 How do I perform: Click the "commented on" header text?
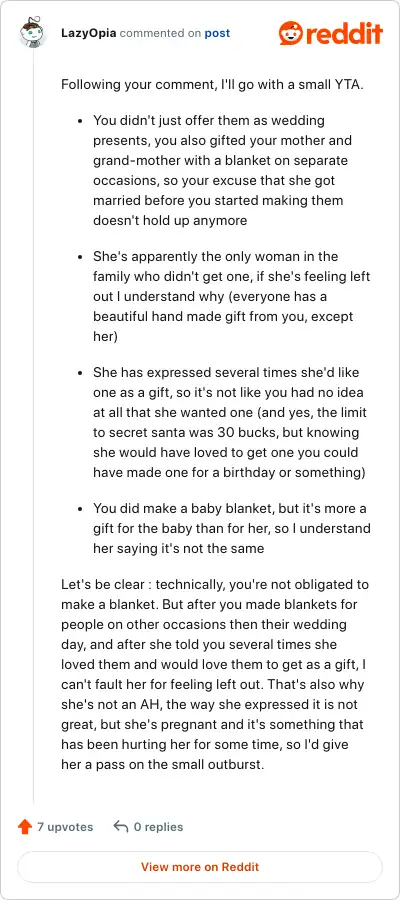click(161, 33)
